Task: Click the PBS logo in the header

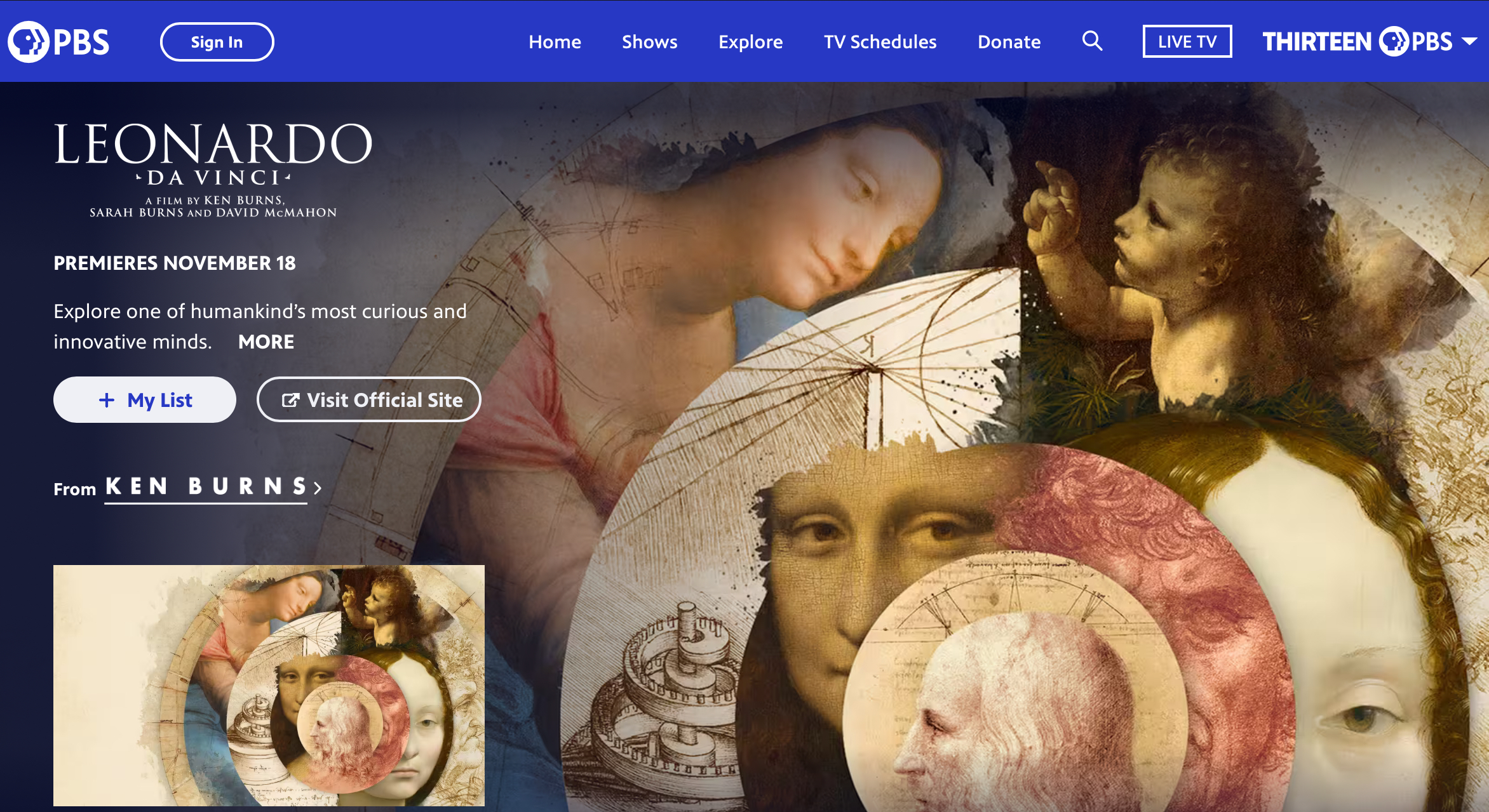Action: (x=58, y=42)
